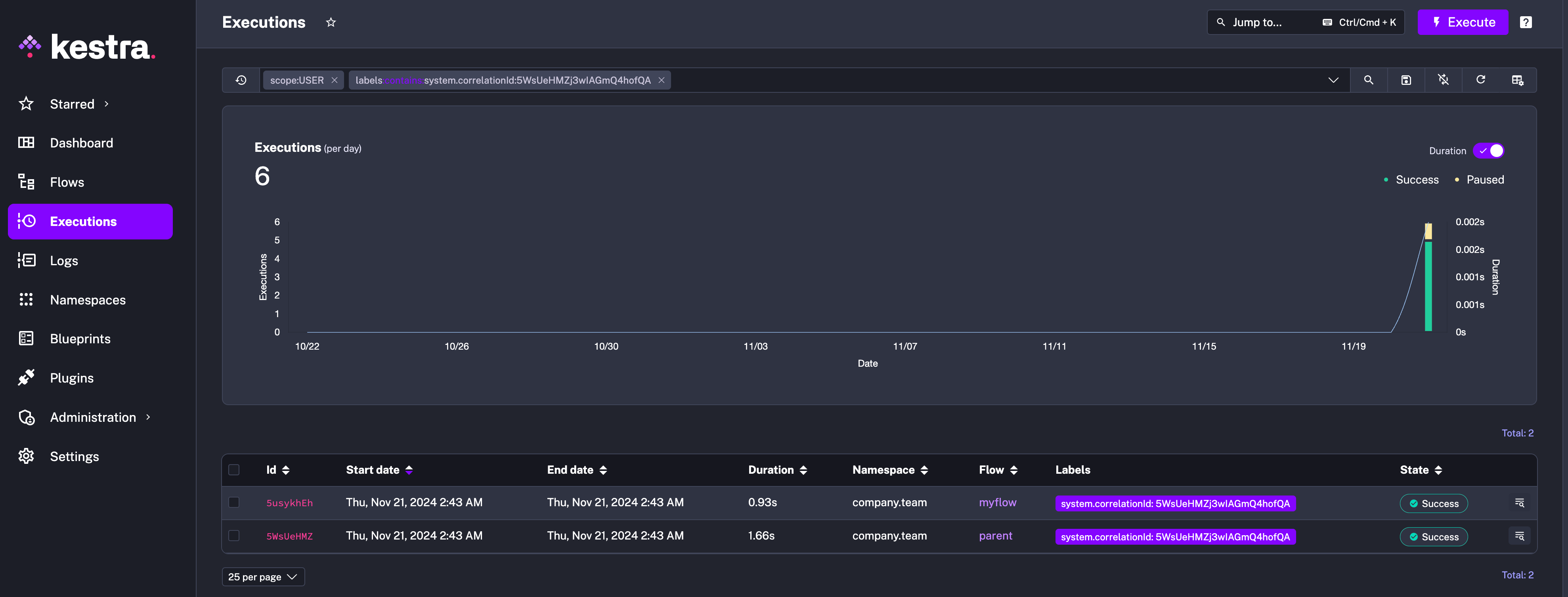Click the green Success bar in chart
This screenshot has height=597, width=1568.
(1428, 286)
